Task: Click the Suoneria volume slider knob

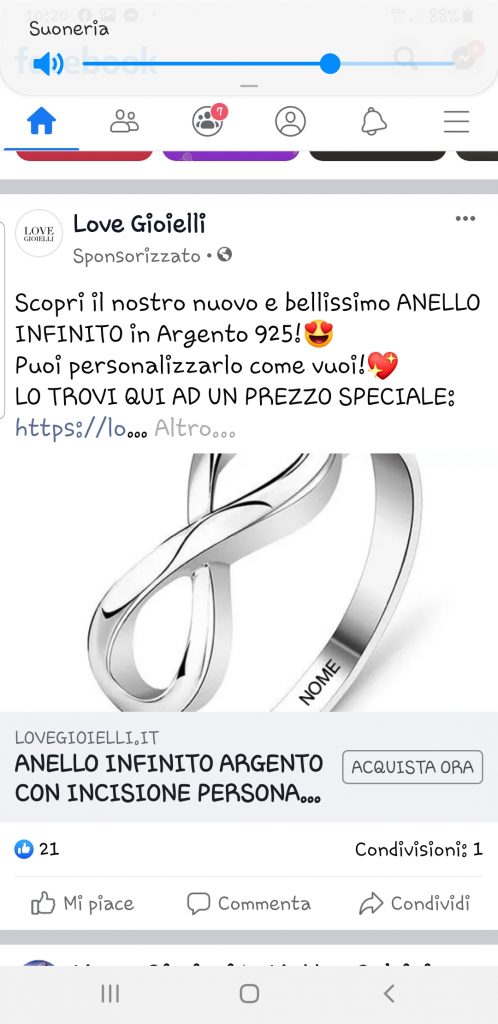Action: (330, 63)
